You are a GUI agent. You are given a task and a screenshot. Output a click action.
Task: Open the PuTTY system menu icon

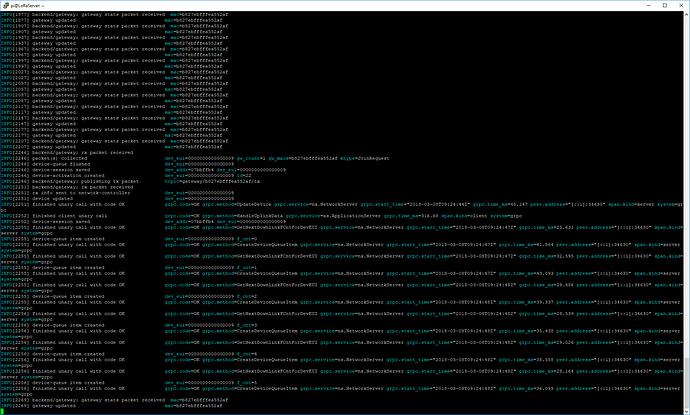tap(6, 5)
